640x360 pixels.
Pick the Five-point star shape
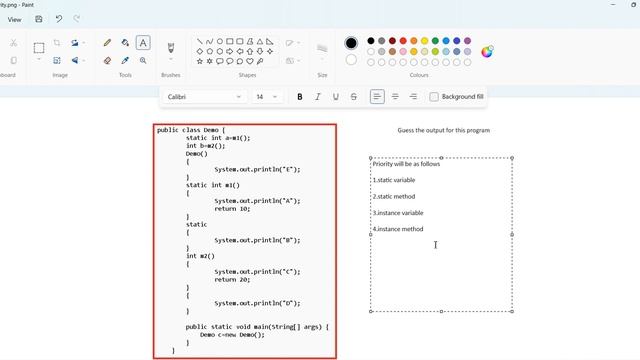[200, 61]
